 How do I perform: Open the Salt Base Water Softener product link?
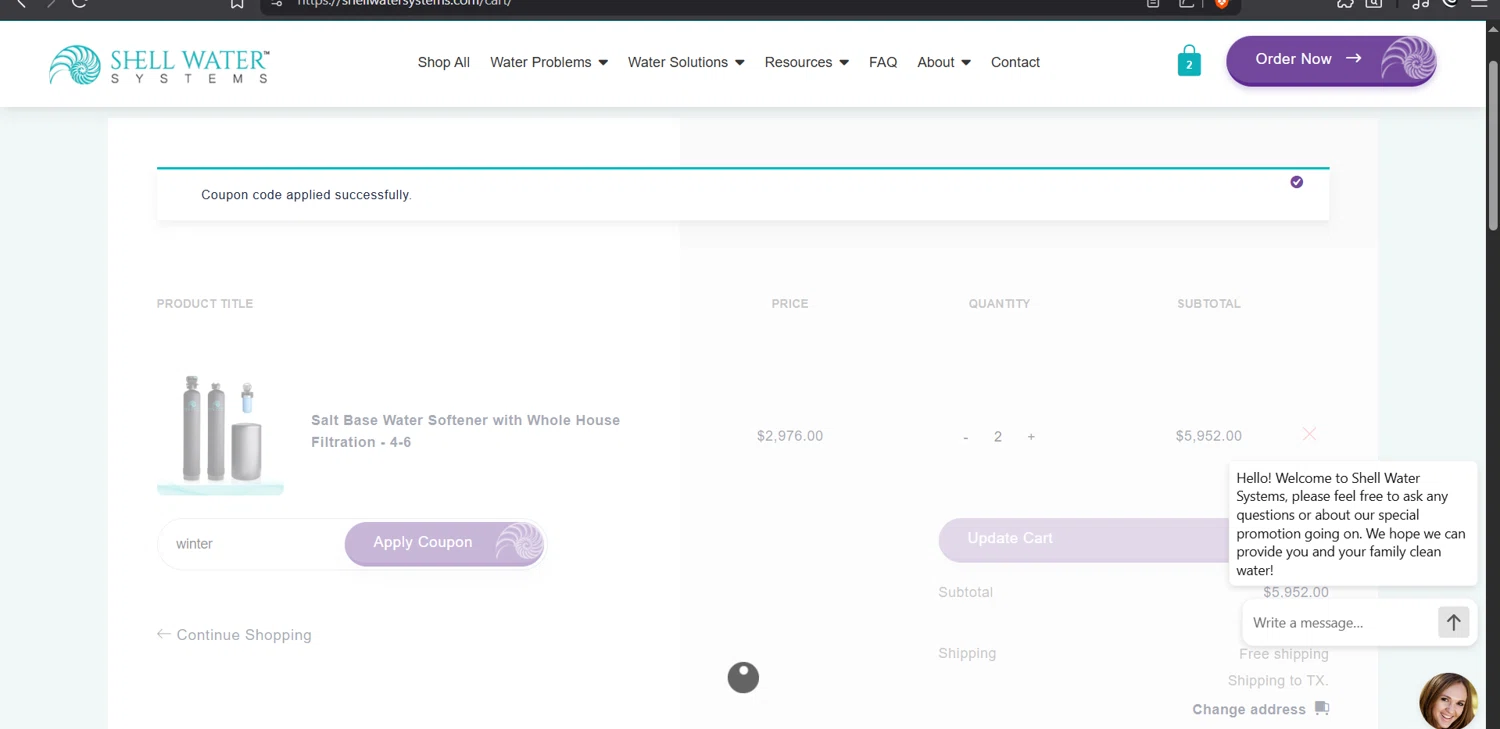(x=465, y=431)
